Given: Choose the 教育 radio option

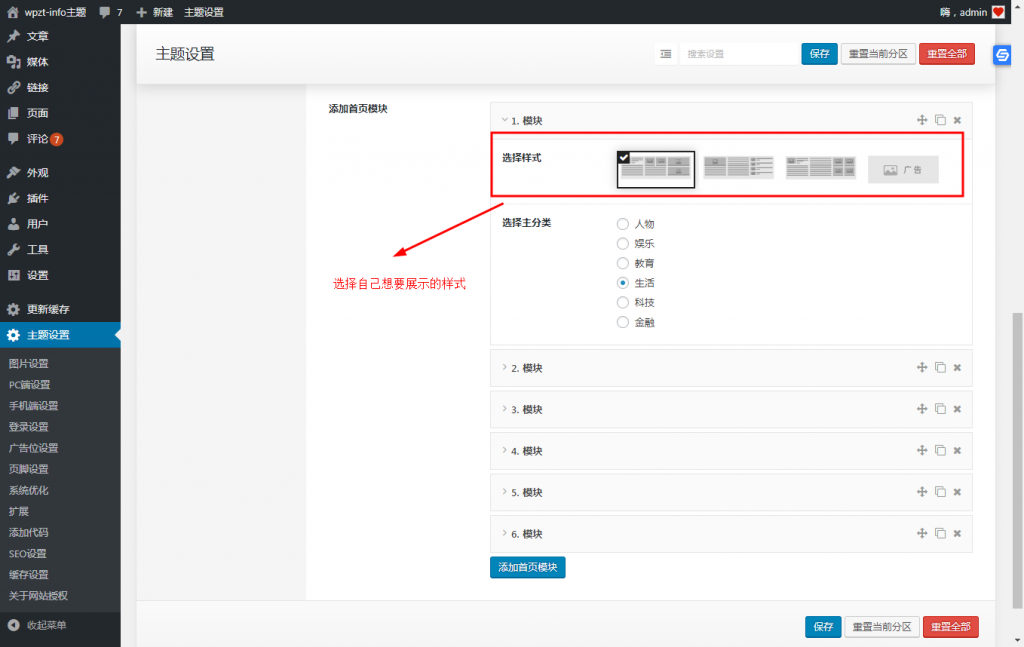Looking at the screenshot, I should point(622,263).
